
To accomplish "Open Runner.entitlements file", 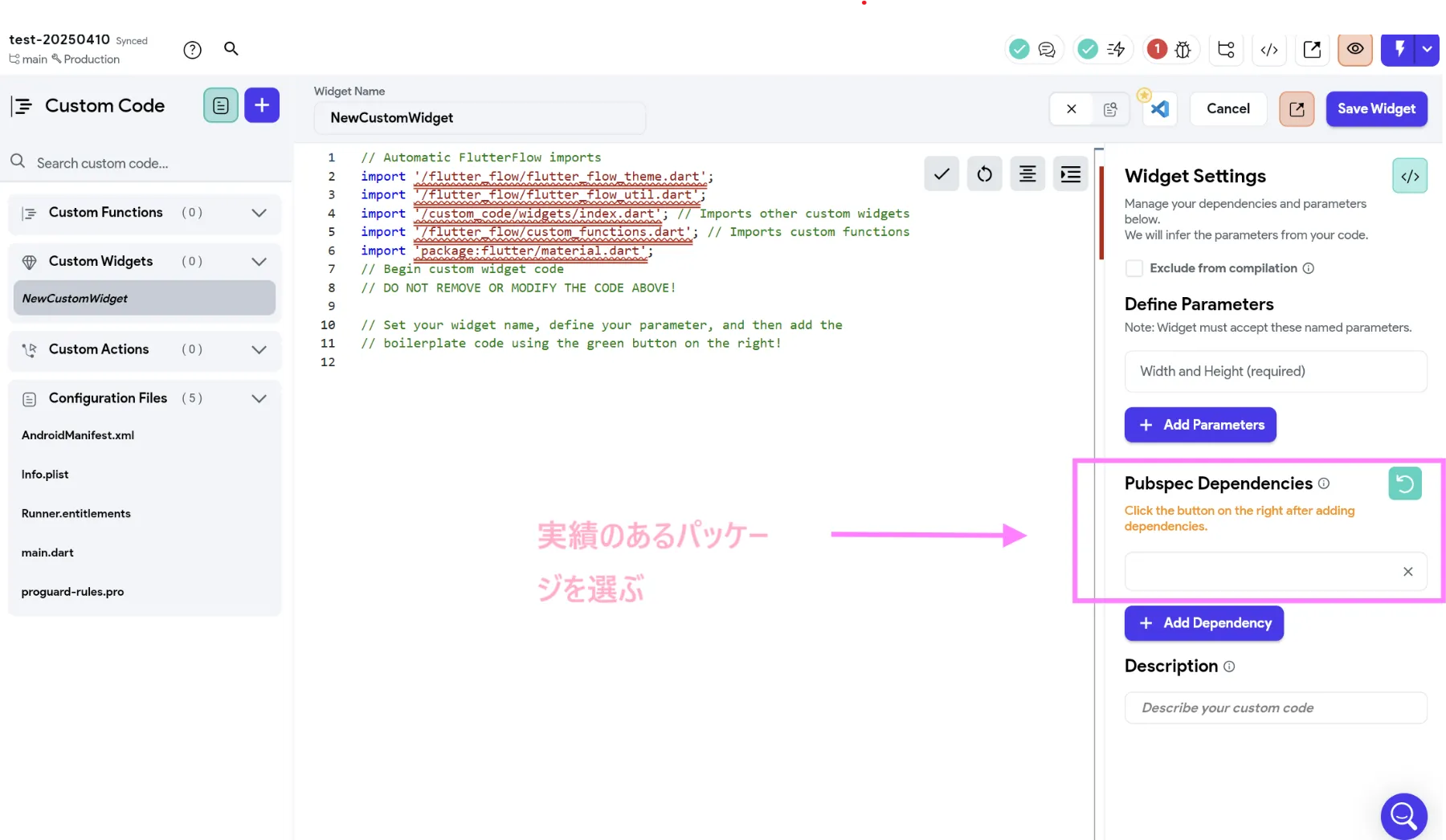I will (x=76, y=514).
